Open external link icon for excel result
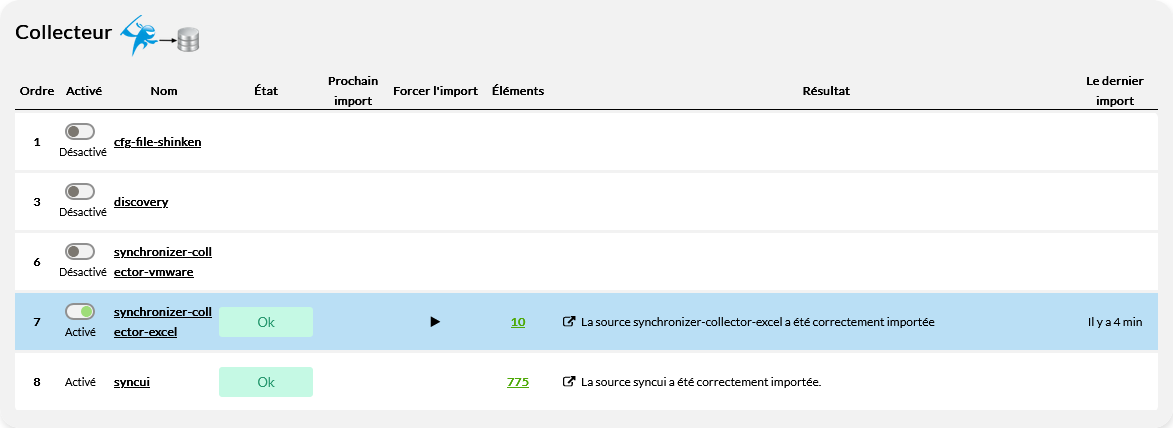Screen dimensions: 1173x428 (x=570, y=322)
